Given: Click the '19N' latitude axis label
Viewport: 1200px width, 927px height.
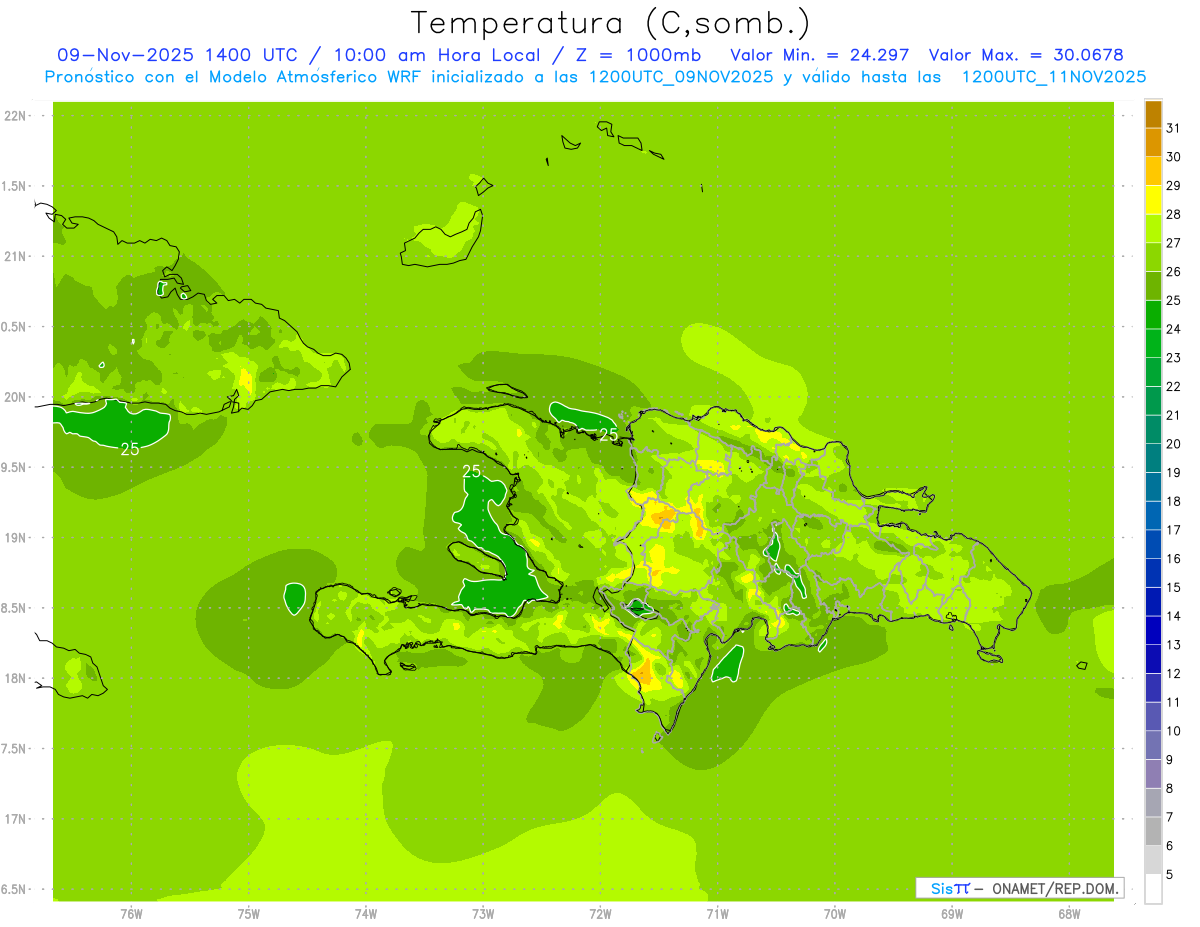Looking at the screenshot, I should tap(16, 538).
